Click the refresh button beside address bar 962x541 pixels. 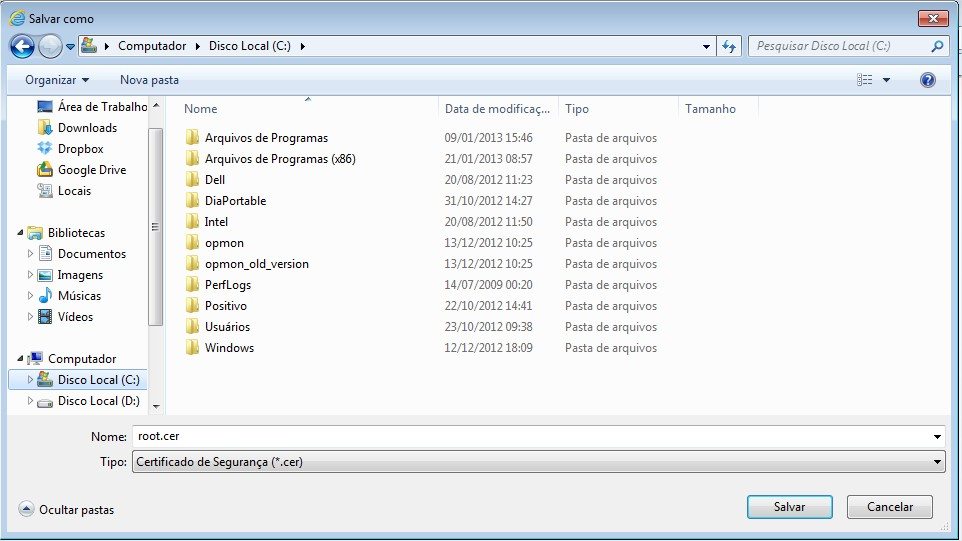click(x=729, y=46)
